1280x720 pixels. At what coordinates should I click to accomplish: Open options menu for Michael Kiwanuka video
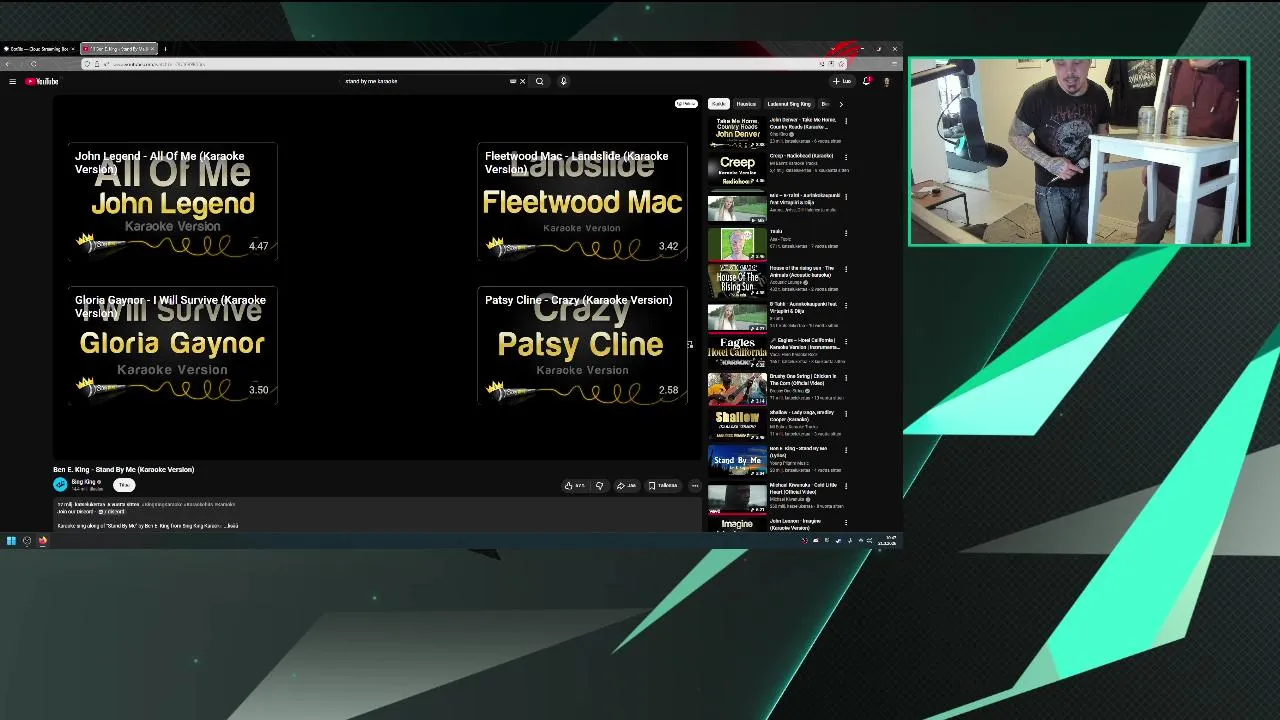(x=846, y=485)
